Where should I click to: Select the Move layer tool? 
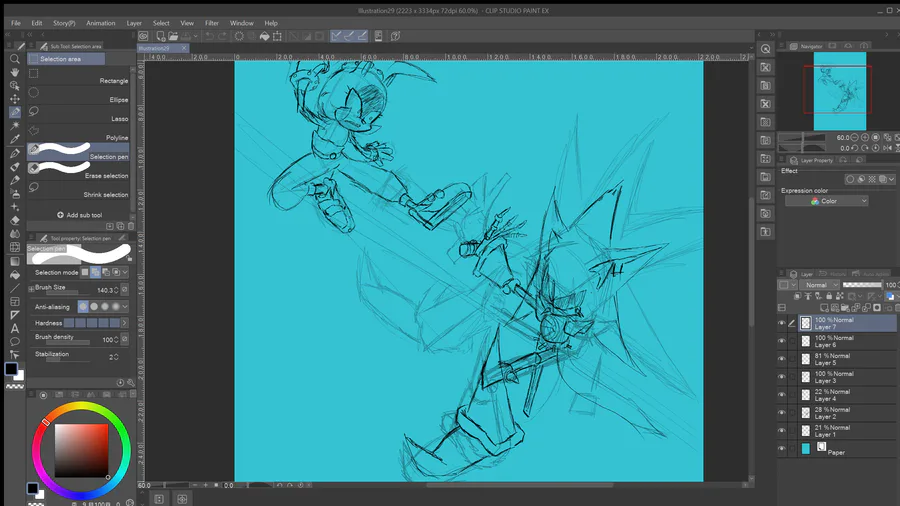coord(15,99)
